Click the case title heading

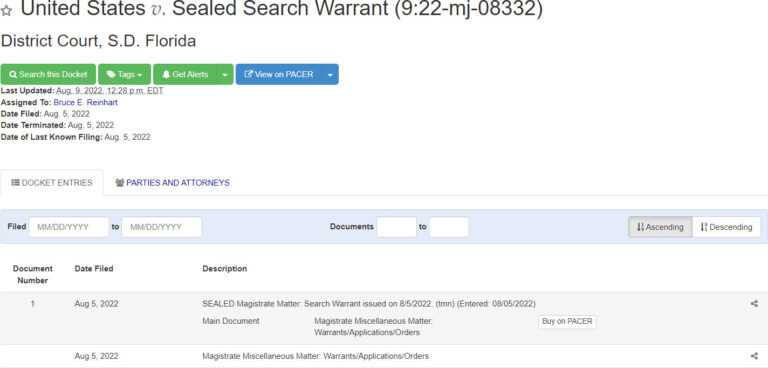281,9
